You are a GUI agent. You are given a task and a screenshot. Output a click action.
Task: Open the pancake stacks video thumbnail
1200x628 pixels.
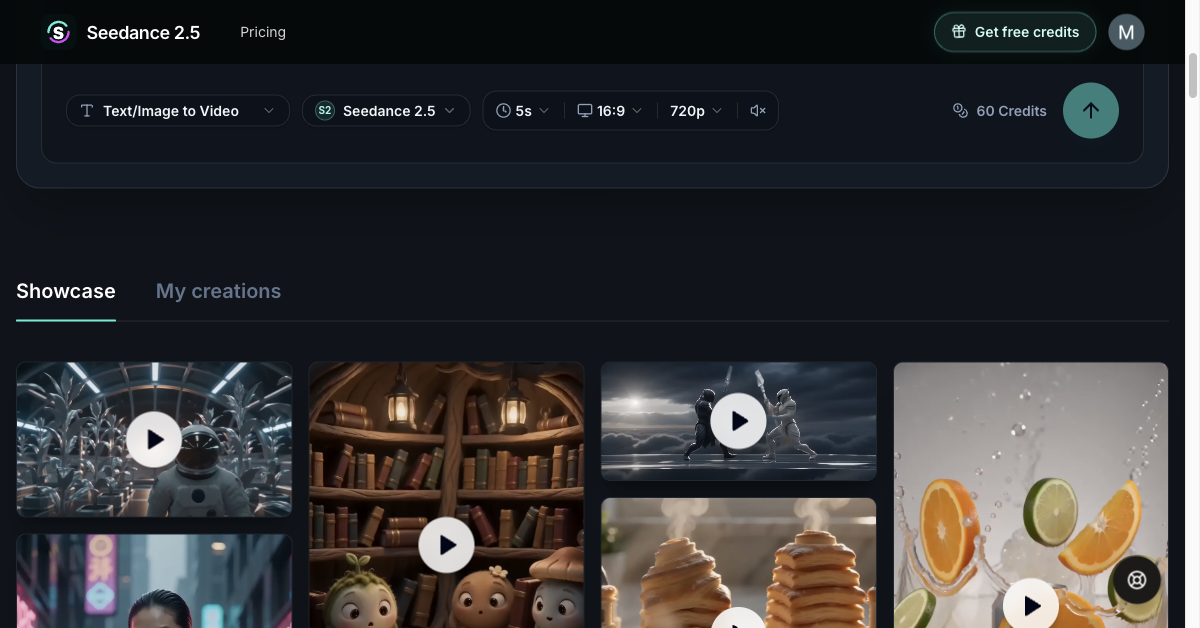738,563
